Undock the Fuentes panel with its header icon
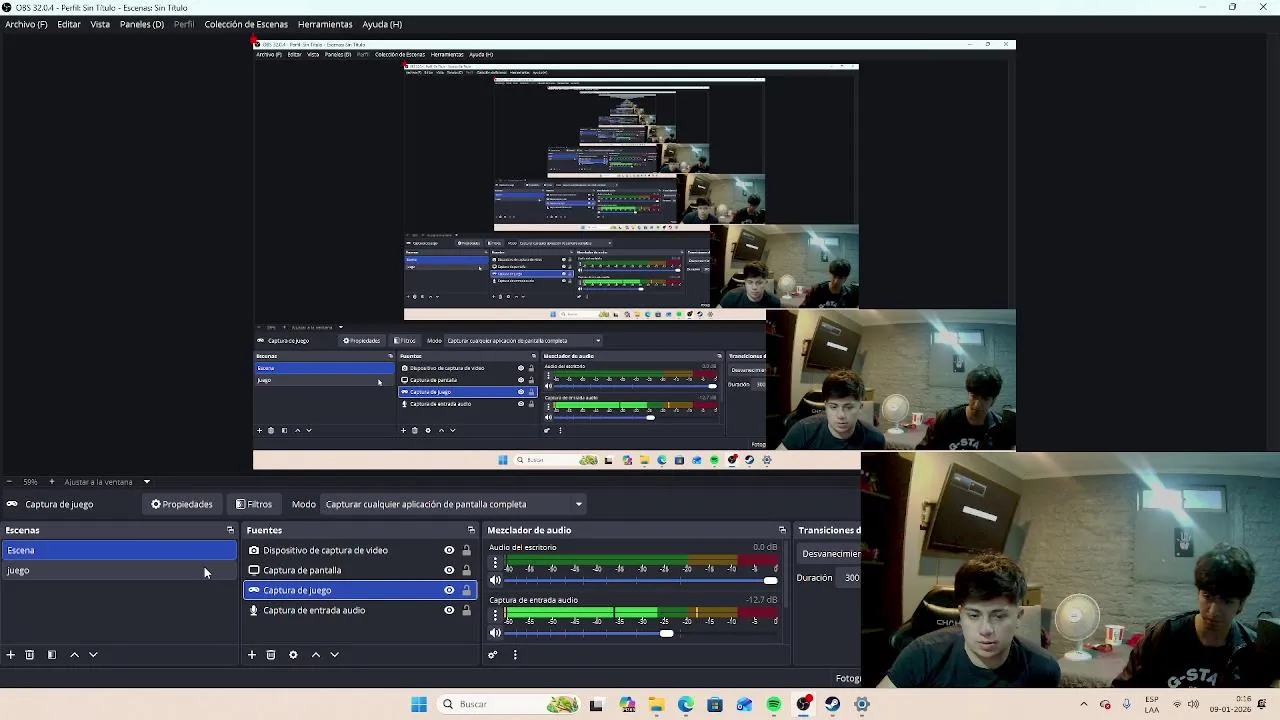1280x720 pixels. [x=471, y=530]
